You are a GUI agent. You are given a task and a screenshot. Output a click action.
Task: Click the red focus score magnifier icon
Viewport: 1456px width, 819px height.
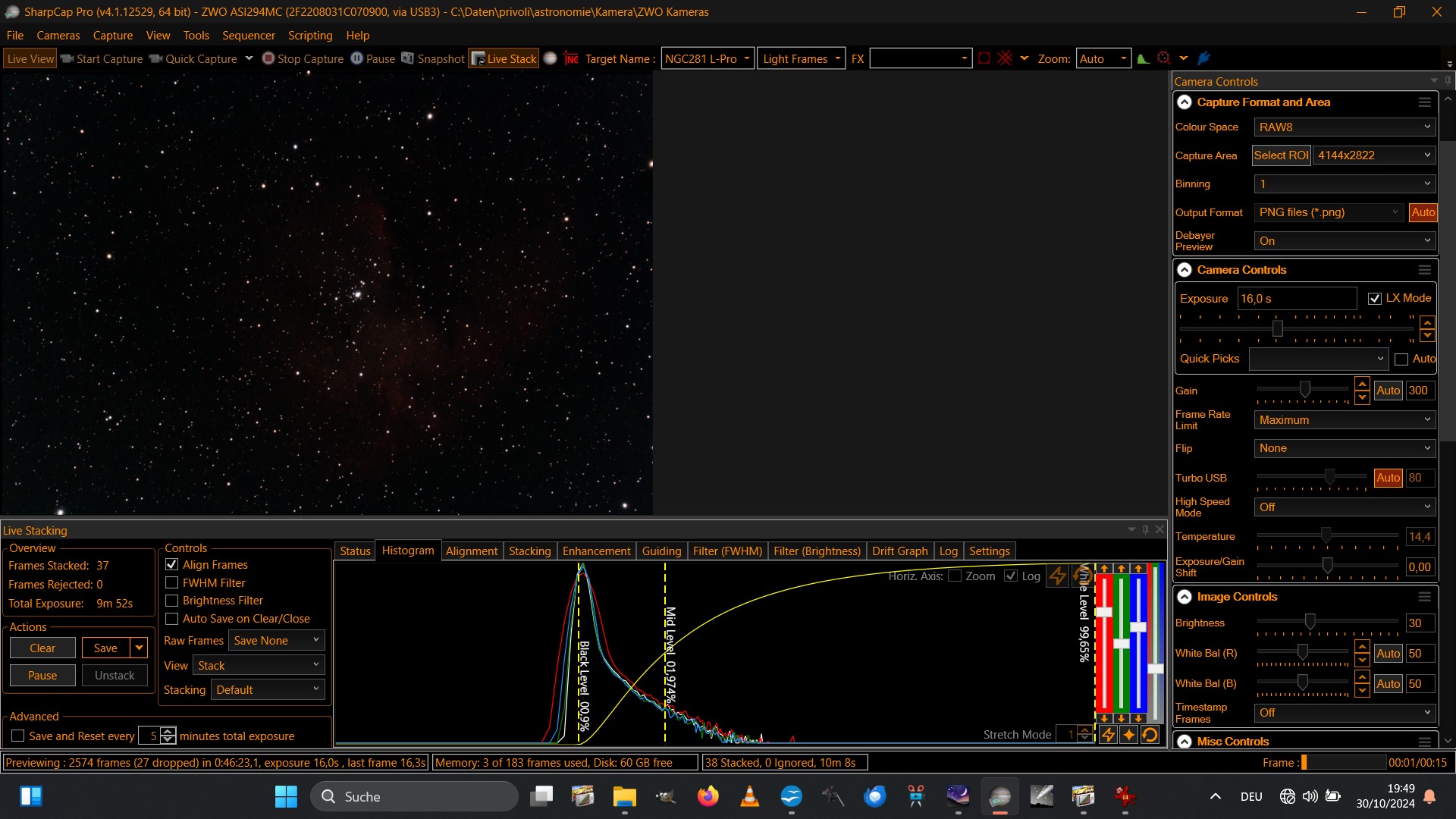point(1164,58)
